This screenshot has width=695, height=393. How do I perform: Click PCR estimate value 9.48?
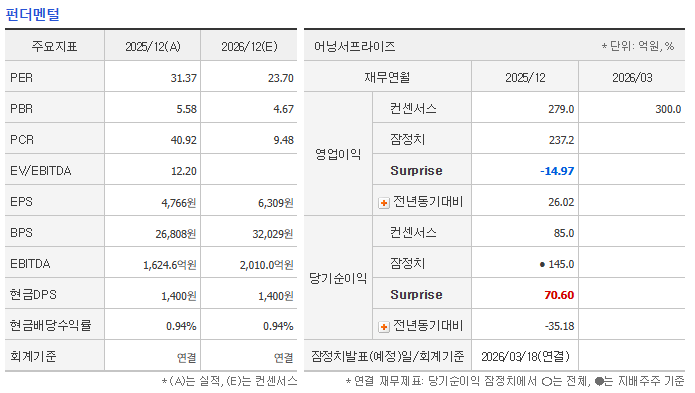point(283,140)
